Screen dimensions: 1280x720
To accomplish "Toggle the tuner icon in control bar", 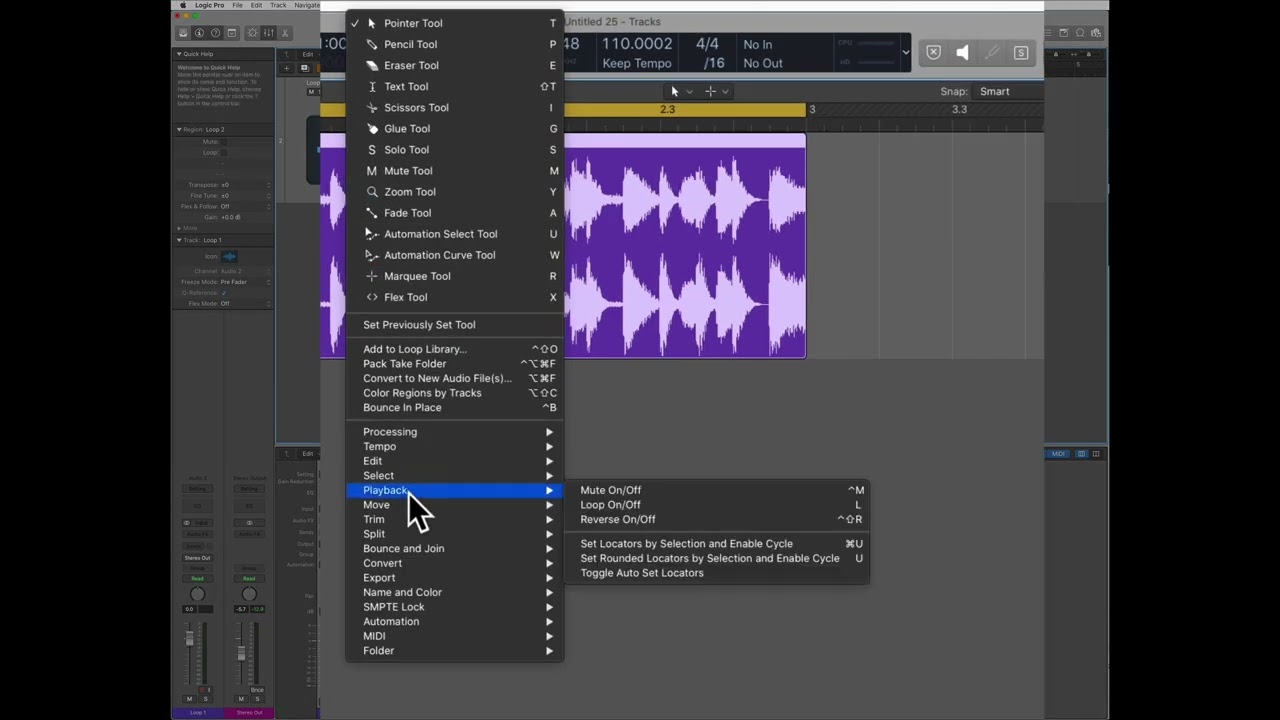I will pos(992,53).
